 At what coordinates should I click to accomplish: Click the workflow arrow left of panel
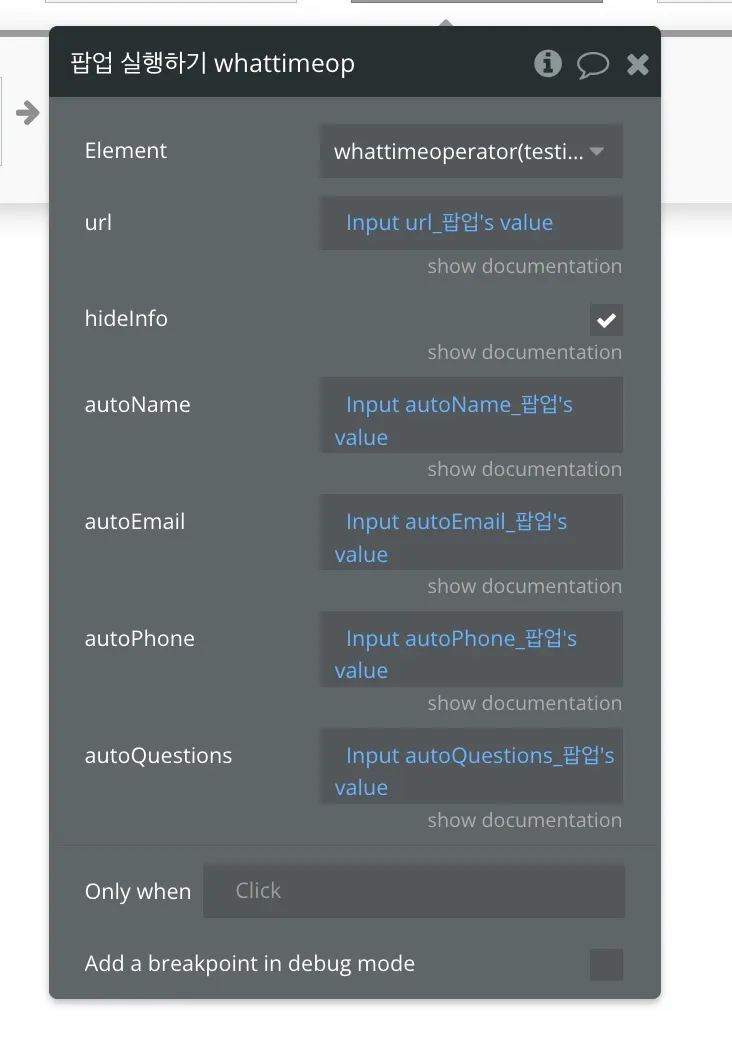coord(28,112)
